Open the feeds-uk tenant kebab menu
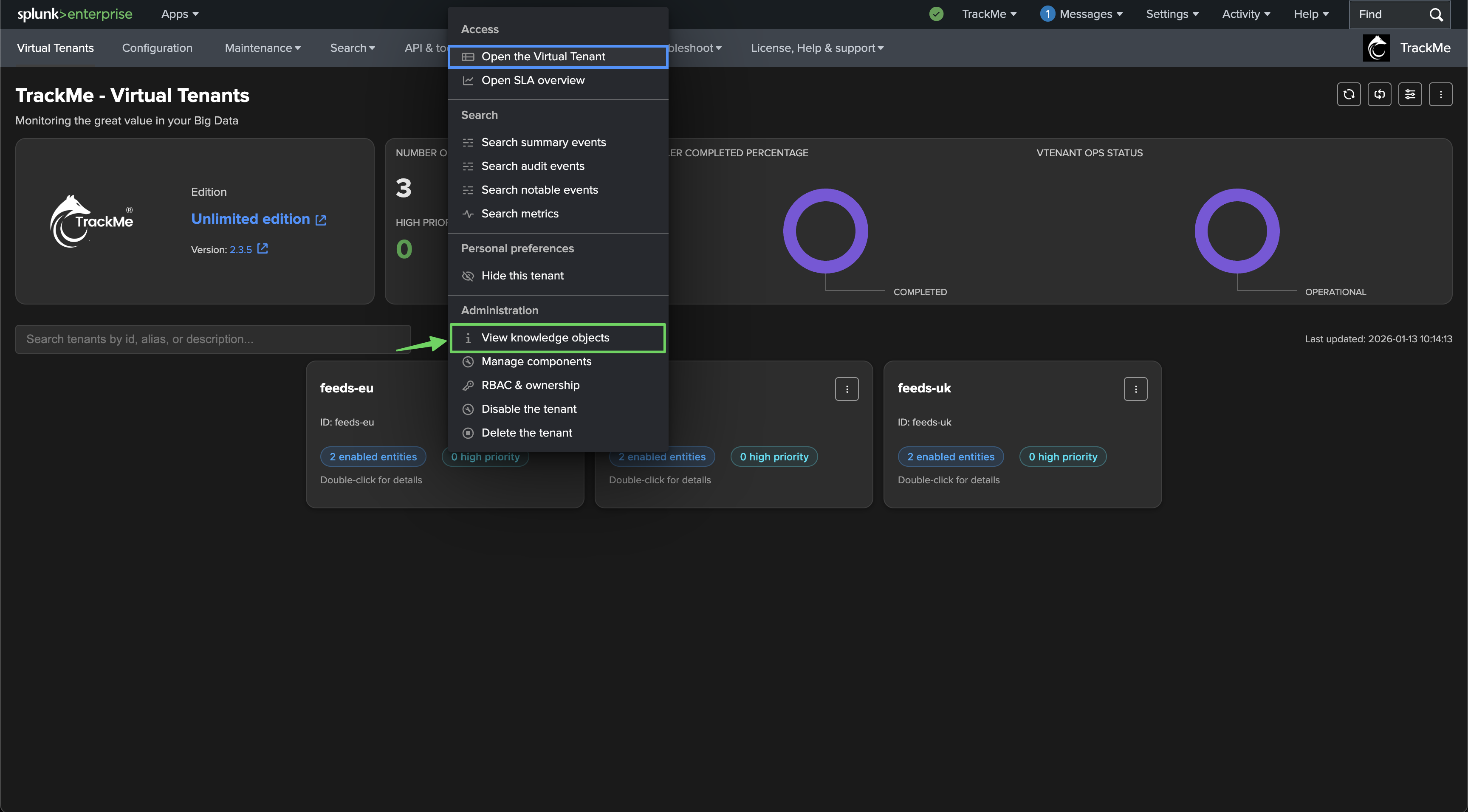 (1135, 389)
